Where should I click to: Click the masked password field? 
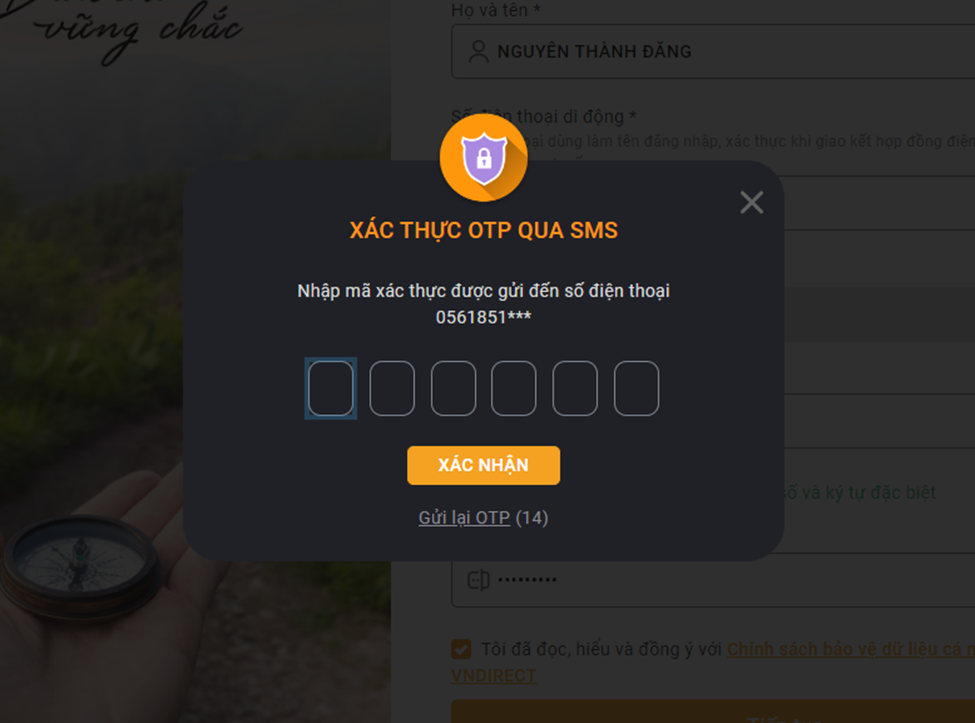713,580
